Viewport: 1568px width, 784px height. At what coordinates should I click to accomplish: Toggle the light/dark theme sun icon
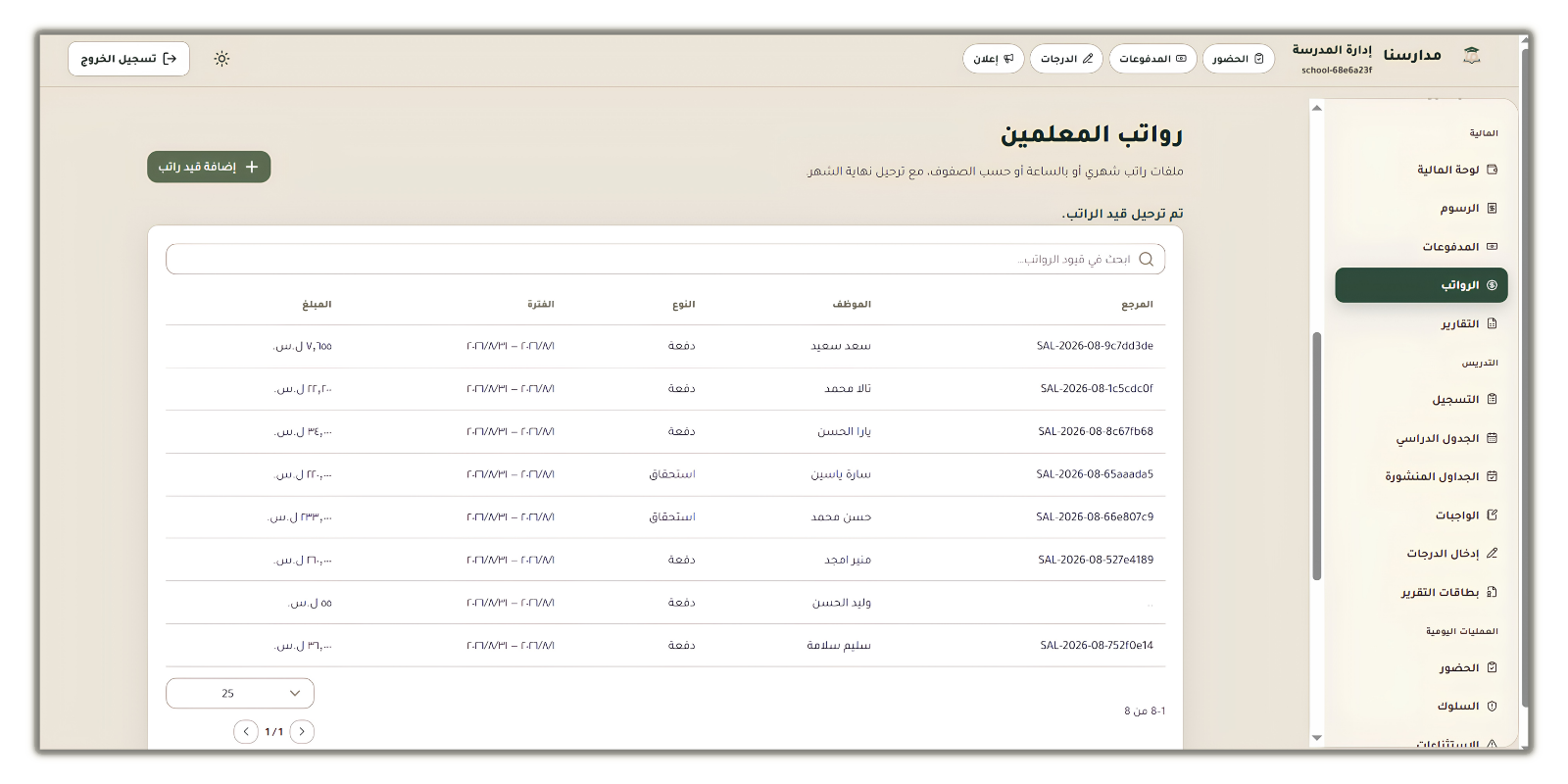(222, 59)
